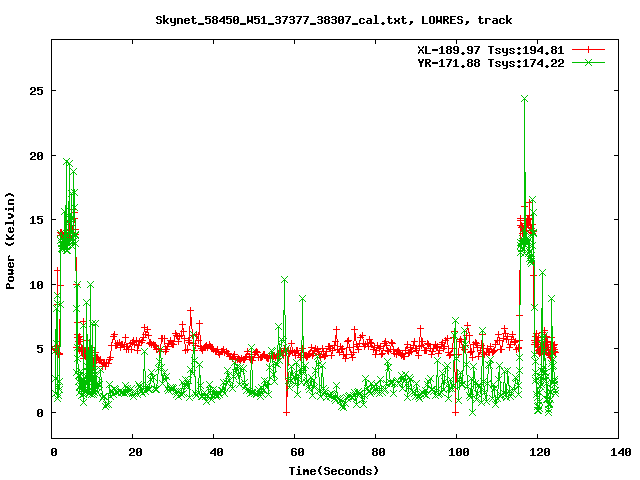Click the tallest green peak data point near 24 Kelvin

524,98
